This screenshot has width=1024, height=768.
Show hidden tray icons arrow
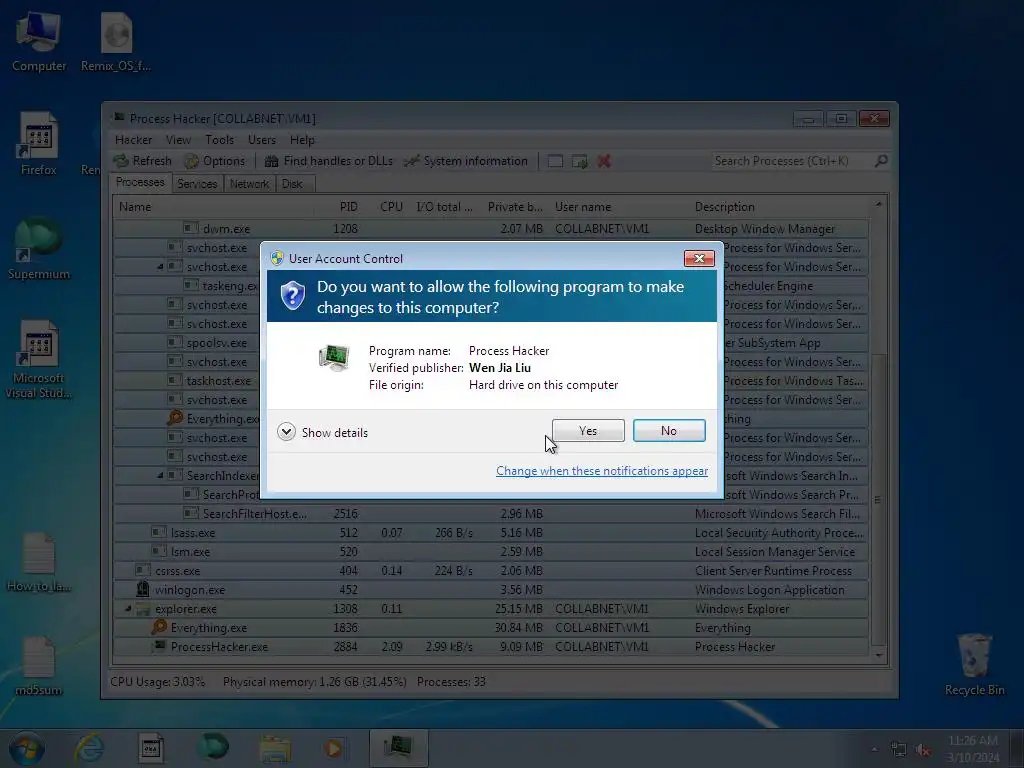[874, 749]
